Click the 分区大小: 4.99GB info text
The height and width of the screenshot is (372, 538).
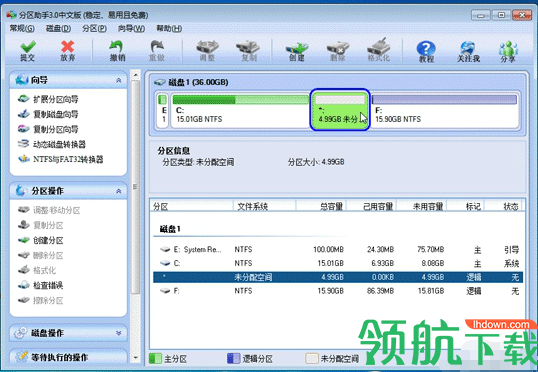click(316, 162)
